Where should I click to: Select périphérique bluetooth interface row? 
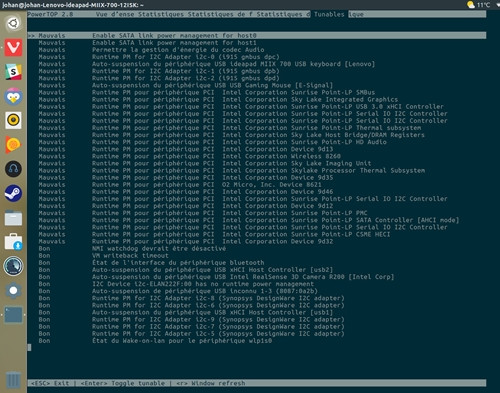pos(257,263)
